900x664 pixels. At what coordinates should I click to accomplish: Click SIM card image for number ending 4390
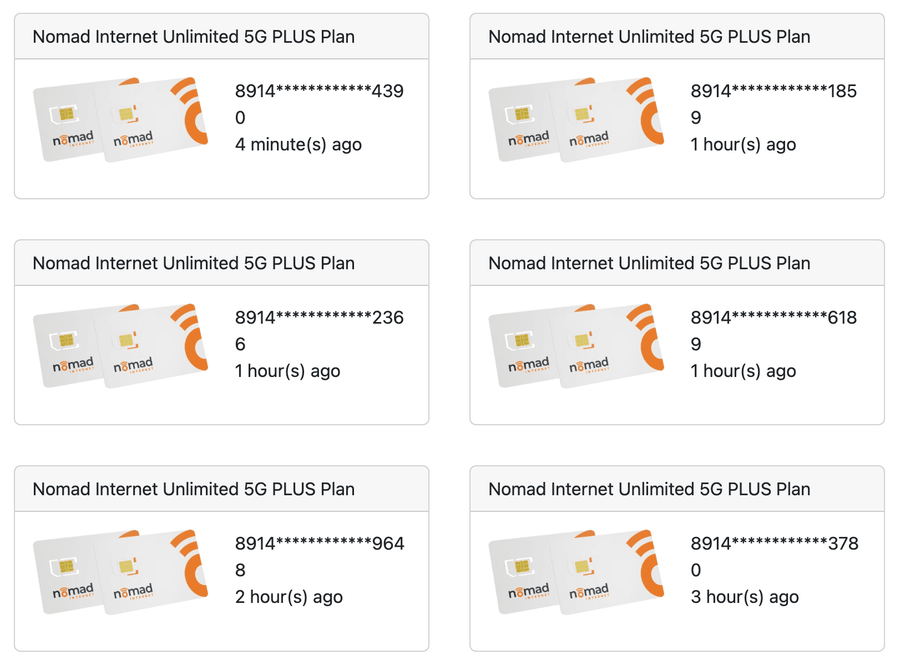[x=121, y=119]
